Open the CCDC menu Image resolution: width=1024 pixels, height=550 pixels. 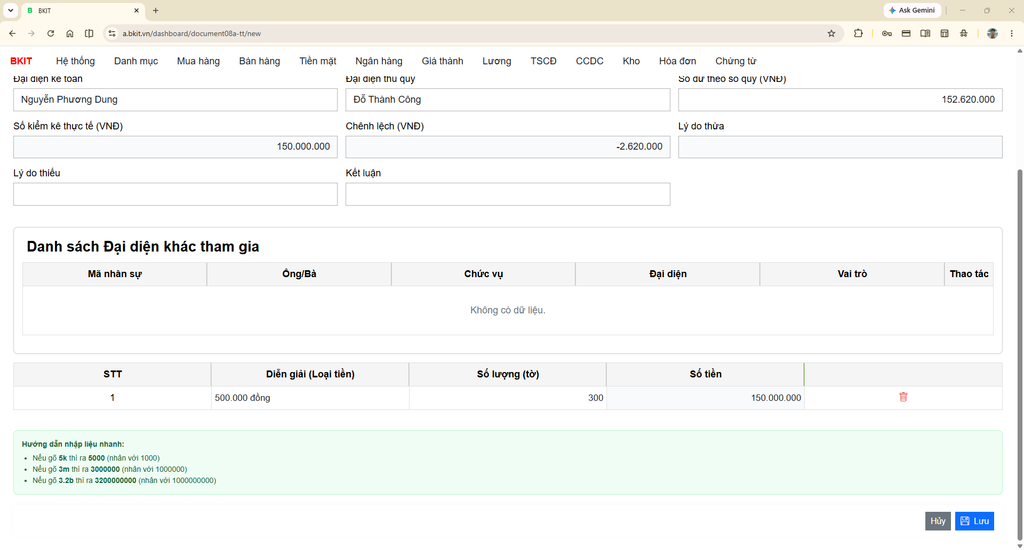point(589,61)
